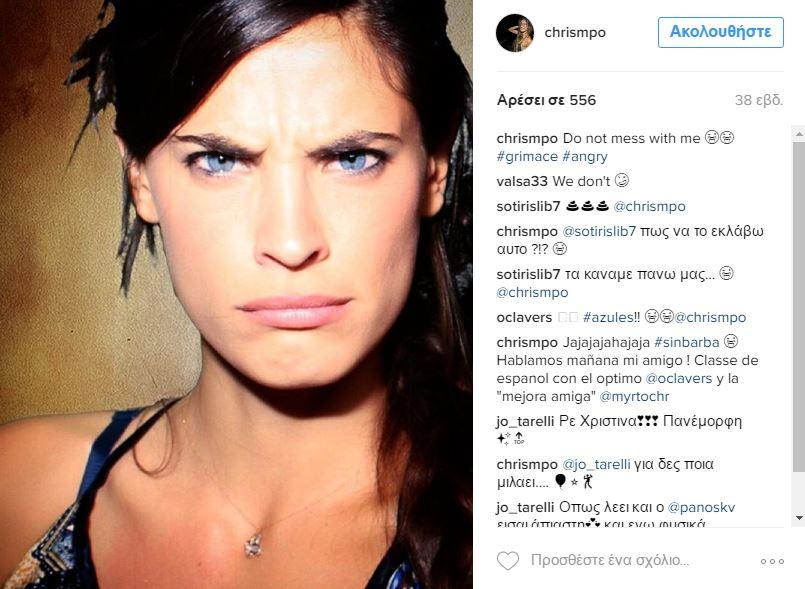Open valsa33 commenter profile
The height and width of the screenshot is (589, 805).
coord(522,181)
